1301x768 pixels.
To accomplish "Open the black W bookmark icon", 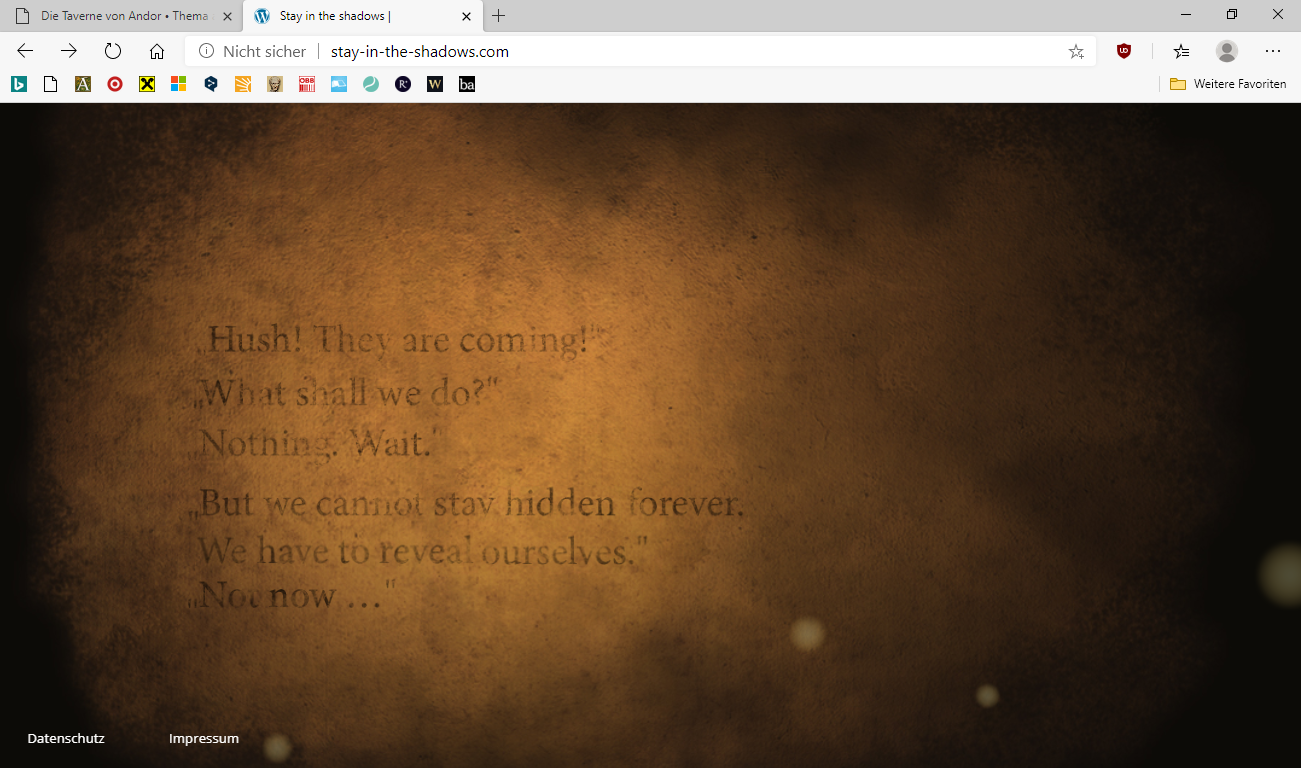I will pyautogui.click(x=435, y=84).
